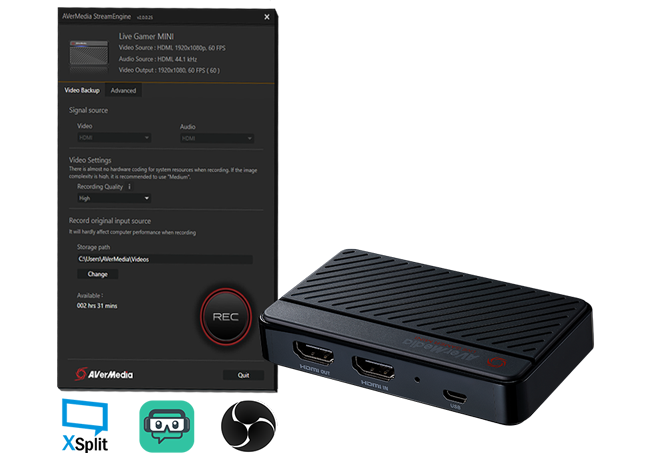This screenshot has height=453, width=650.
Task: Select the Video Backup tab
Action: [x=82, y=90]
